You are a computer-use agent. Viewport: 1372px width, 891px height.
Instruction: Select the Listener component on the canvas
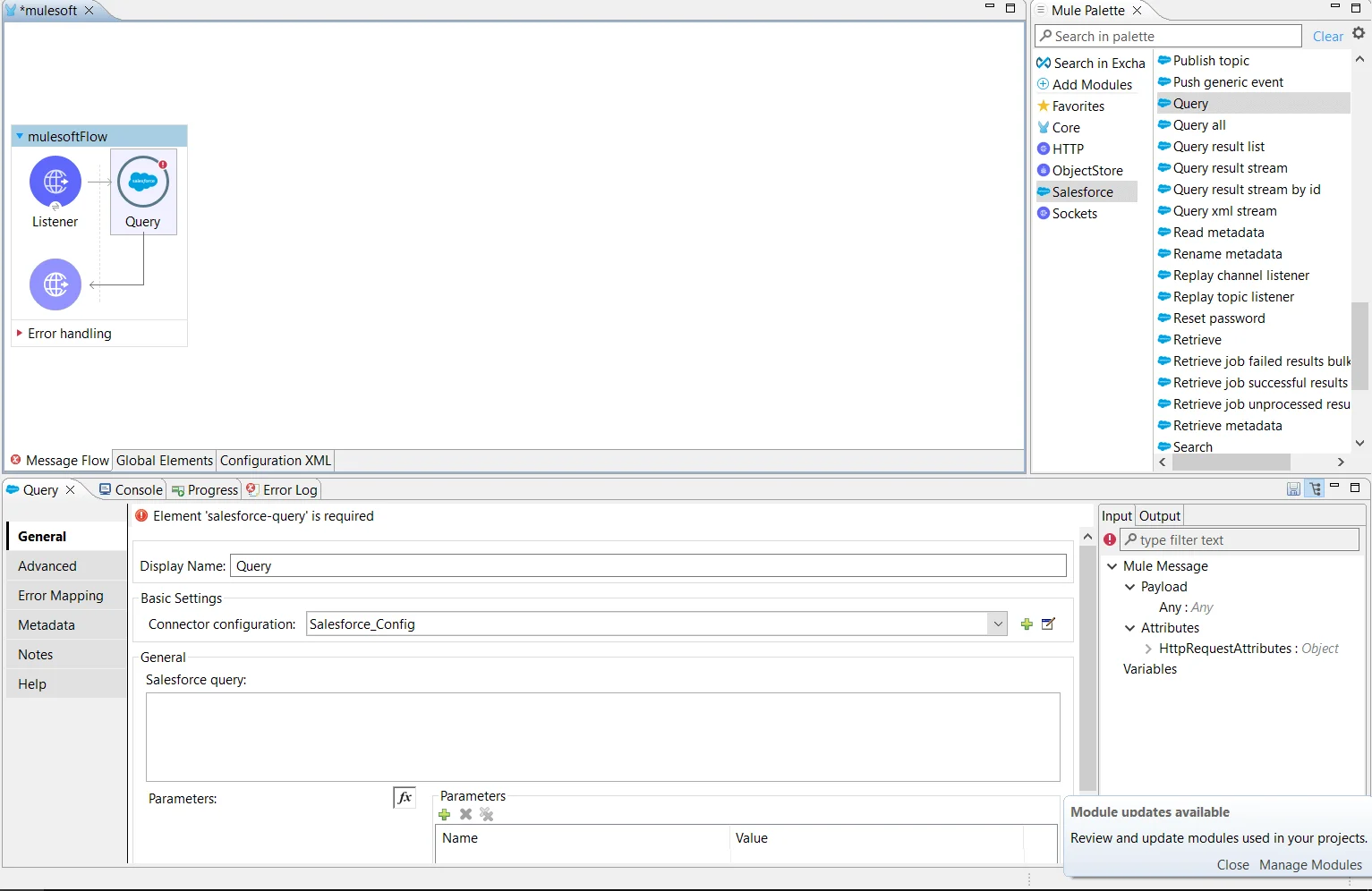click(55, 182)
